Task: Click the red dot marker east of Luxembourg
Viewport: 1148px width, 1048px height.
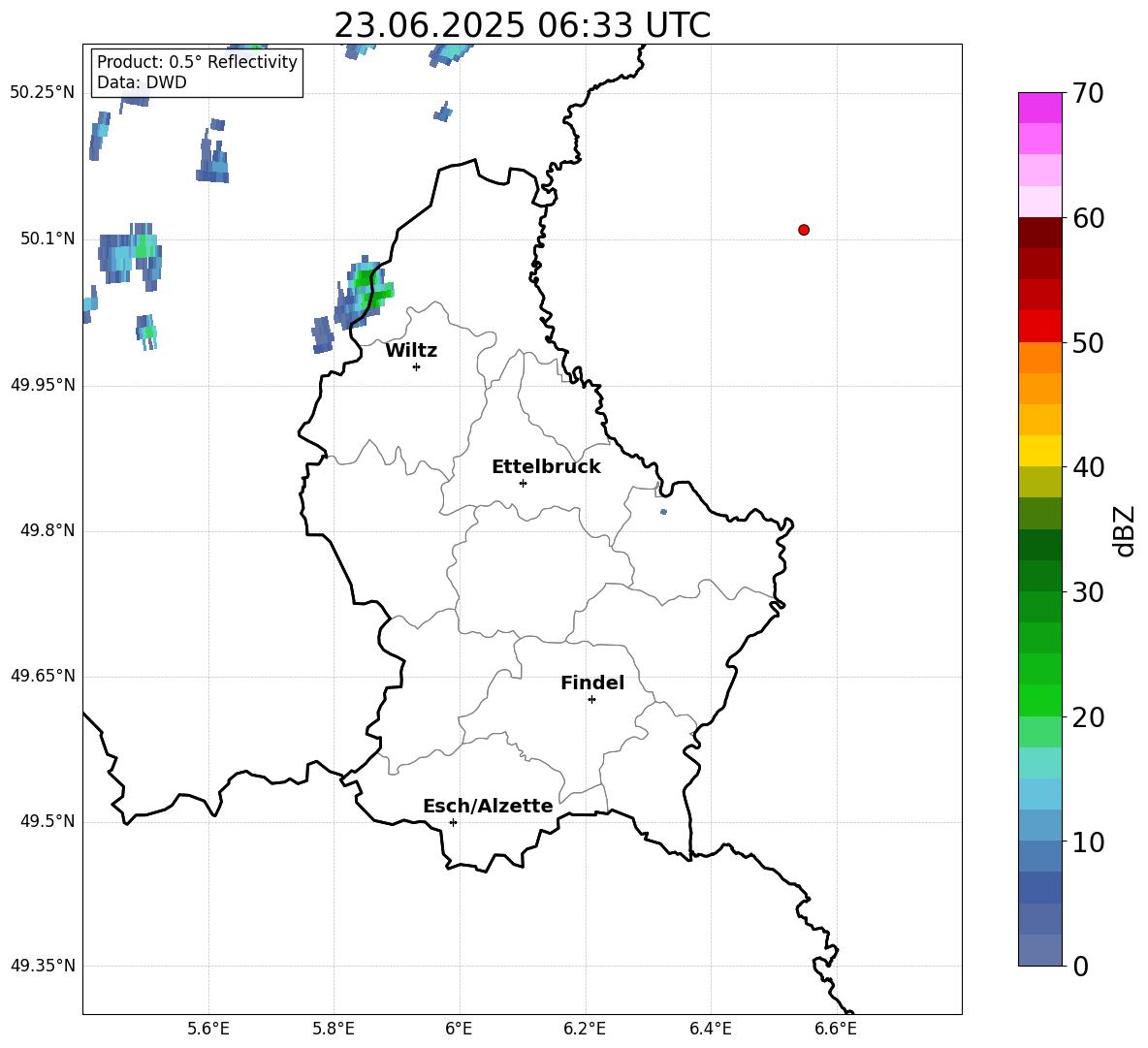Action: tap(803, 230)
